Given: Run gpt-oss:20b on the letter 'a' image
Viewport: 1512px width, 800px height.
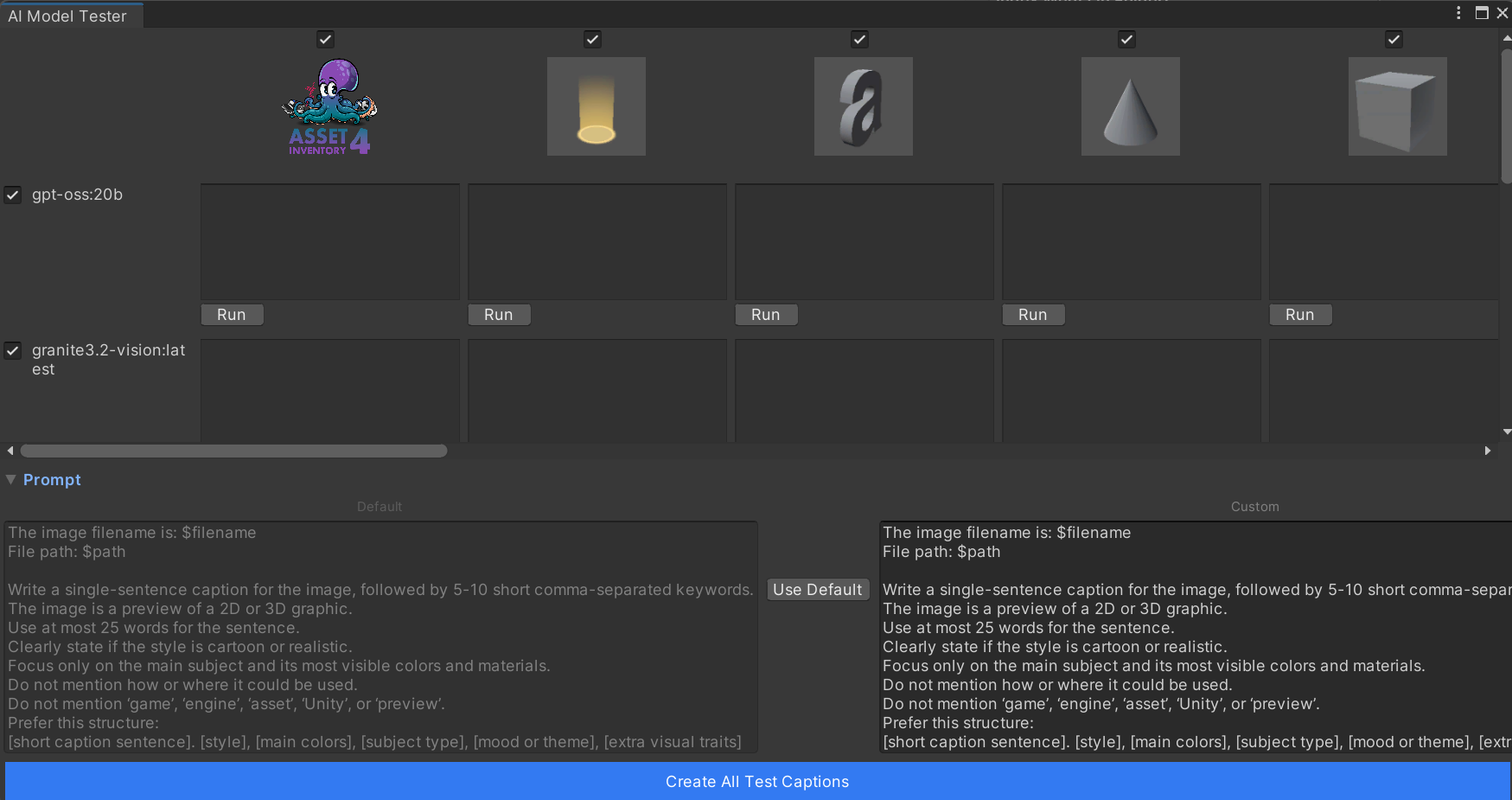Looking at the screenshot, I should pyautogui.click(x=766, y=315).
